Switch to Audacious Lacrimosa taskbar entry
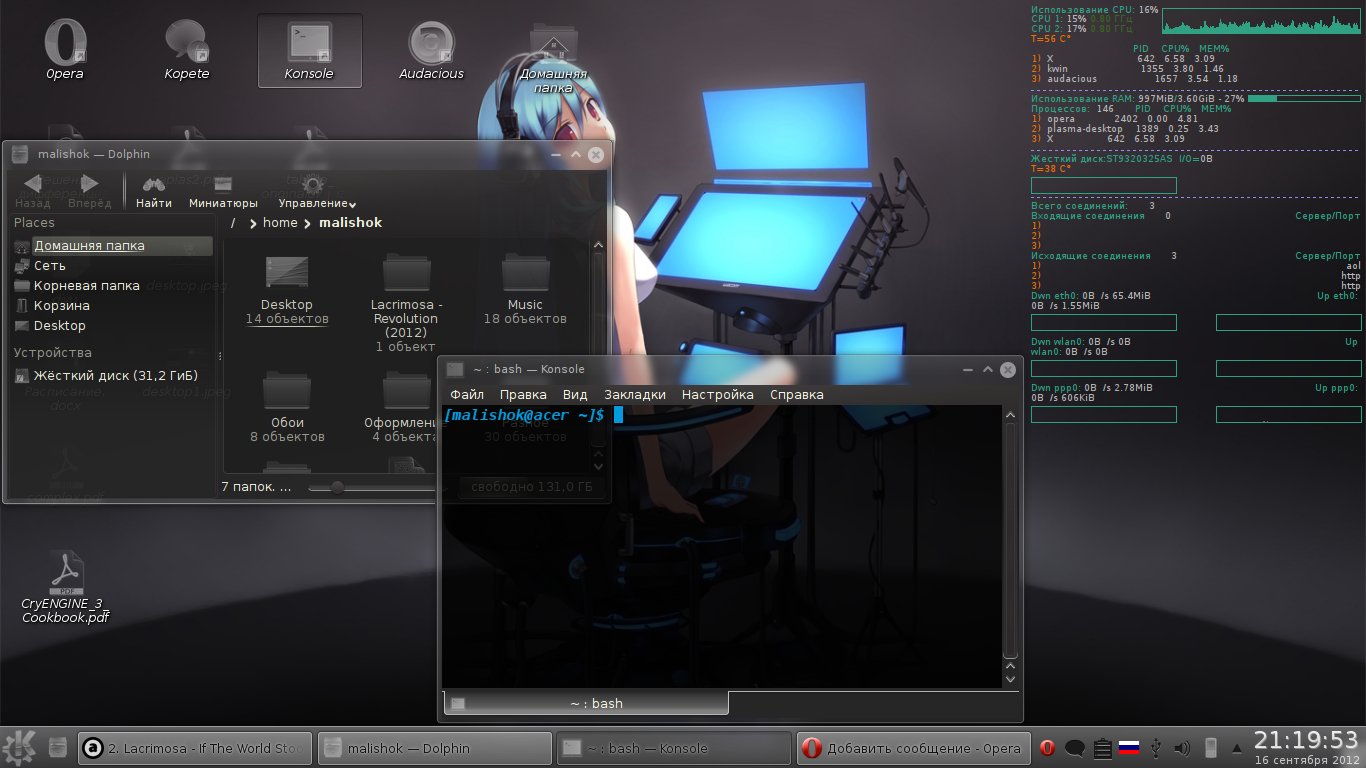The image size is (1366, 768). pos(195,747)
